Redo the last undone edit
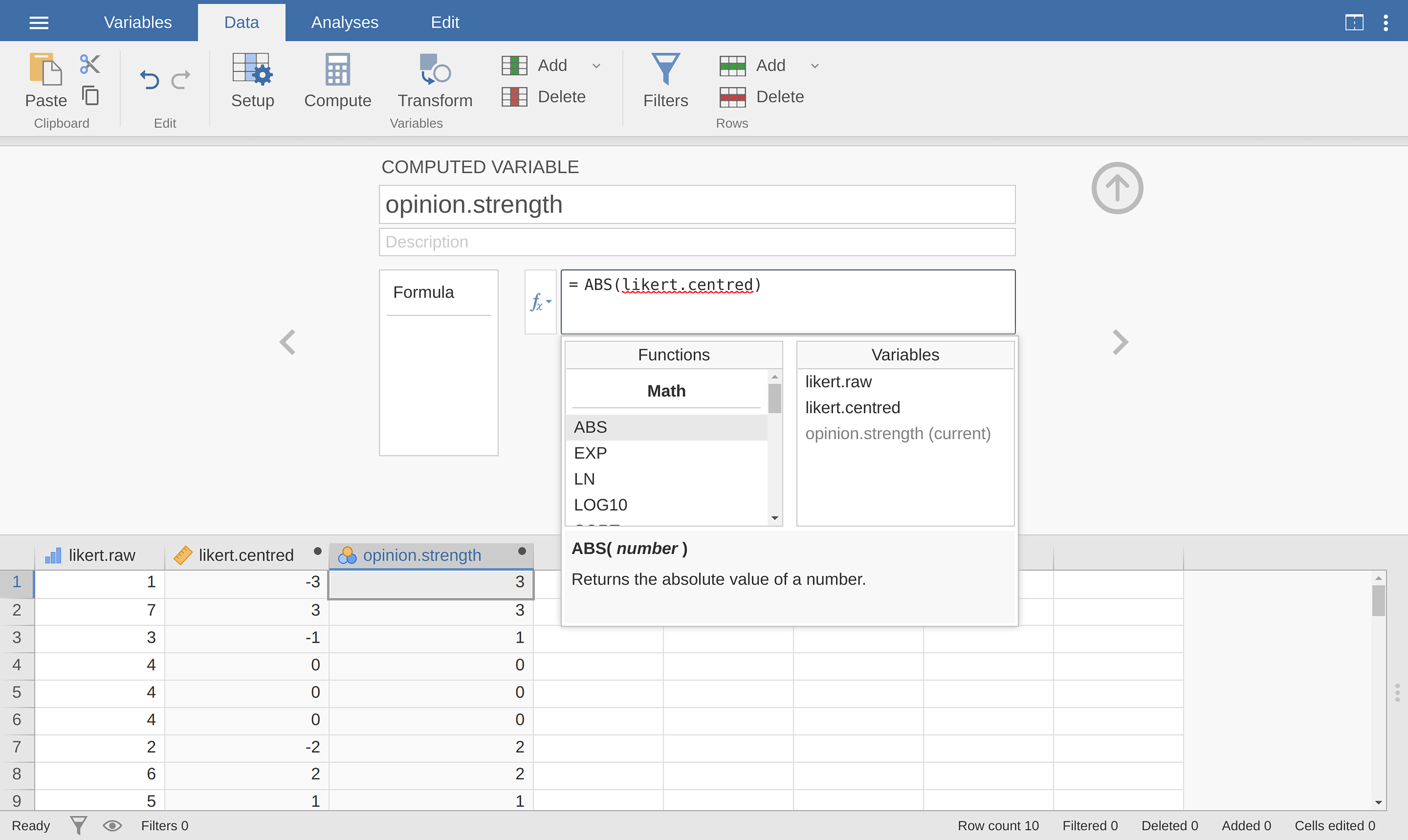Image resolution: width=1408 pixels, height=840 pixels. click(181, 80)
